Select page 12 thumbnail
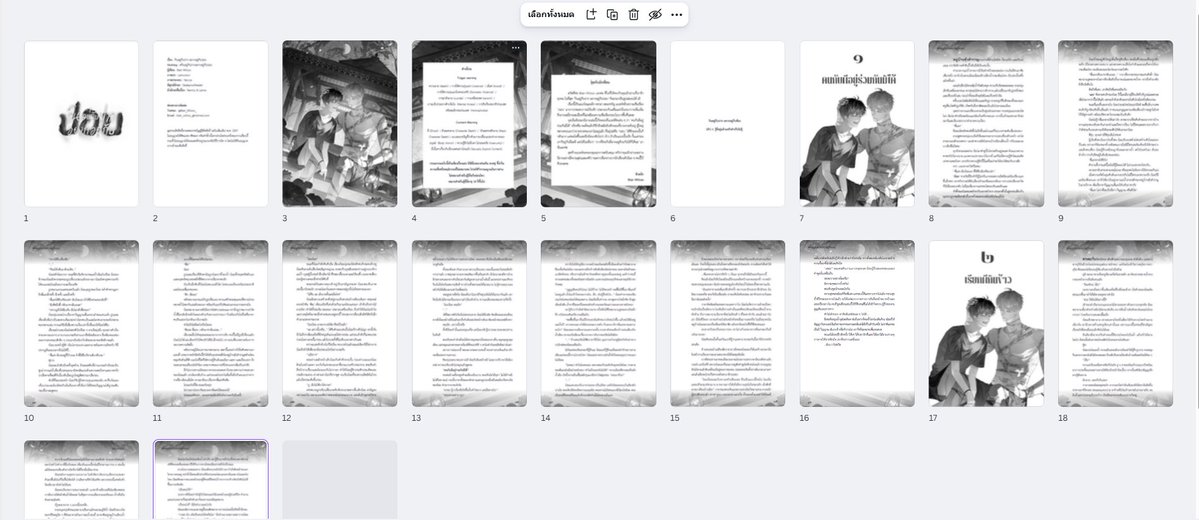Screen dimensions: 1199x520 [340, 323]
